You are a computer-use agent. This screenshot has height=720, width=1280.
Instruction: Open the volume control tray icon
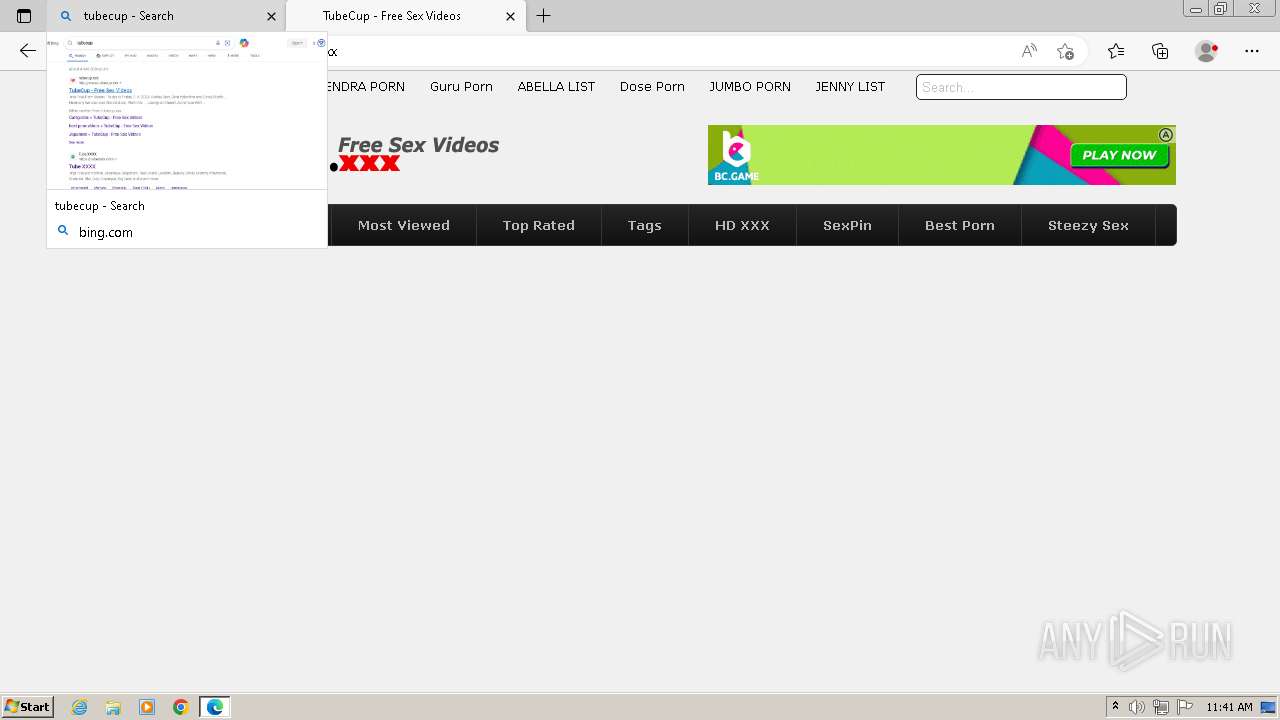(1137, 707)
